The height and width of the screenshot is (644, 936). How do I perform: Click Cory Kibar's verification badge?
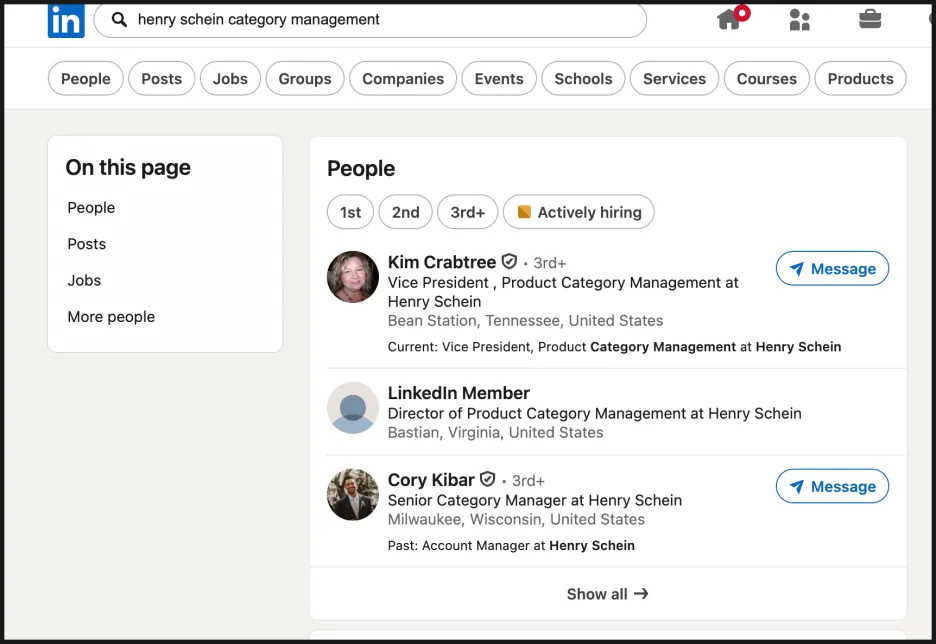488,479
